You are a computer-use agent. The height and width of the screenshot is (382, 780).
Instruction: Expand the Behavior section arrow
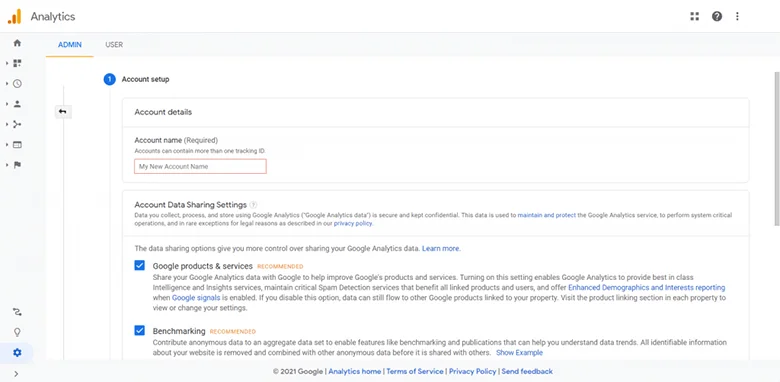click(7, 145)
